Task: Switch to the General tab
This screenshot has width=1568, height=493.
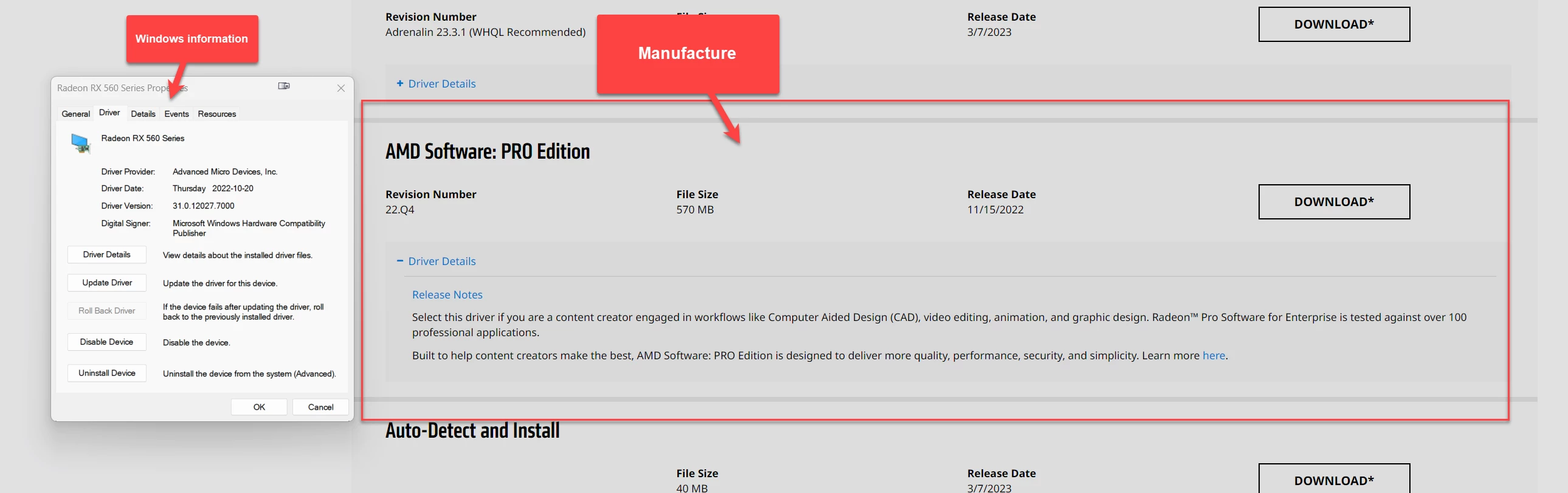Action: [75, 114]
